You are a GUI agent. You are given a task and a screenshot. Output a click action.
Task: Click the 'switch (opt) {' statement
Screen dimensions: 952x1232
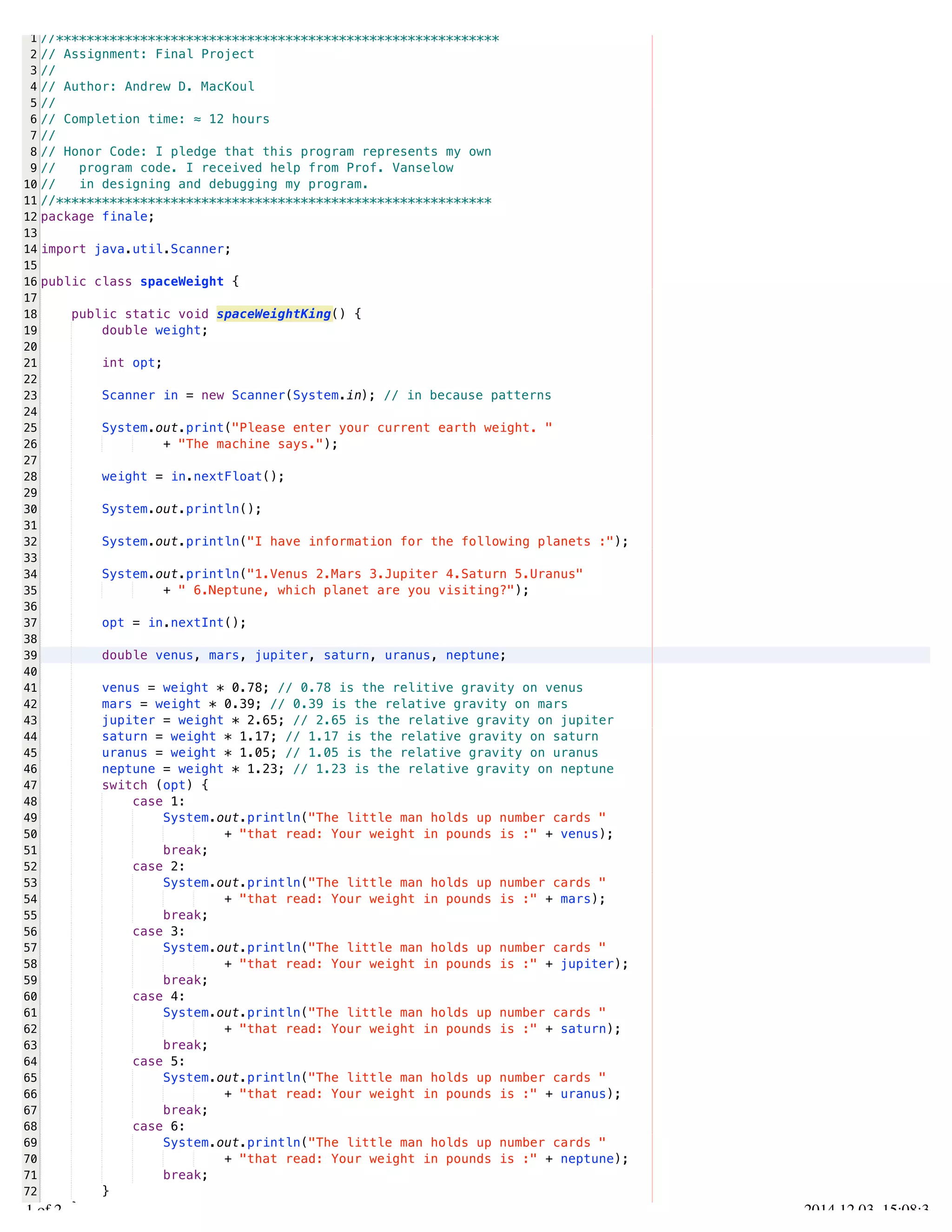click(155, 785)
